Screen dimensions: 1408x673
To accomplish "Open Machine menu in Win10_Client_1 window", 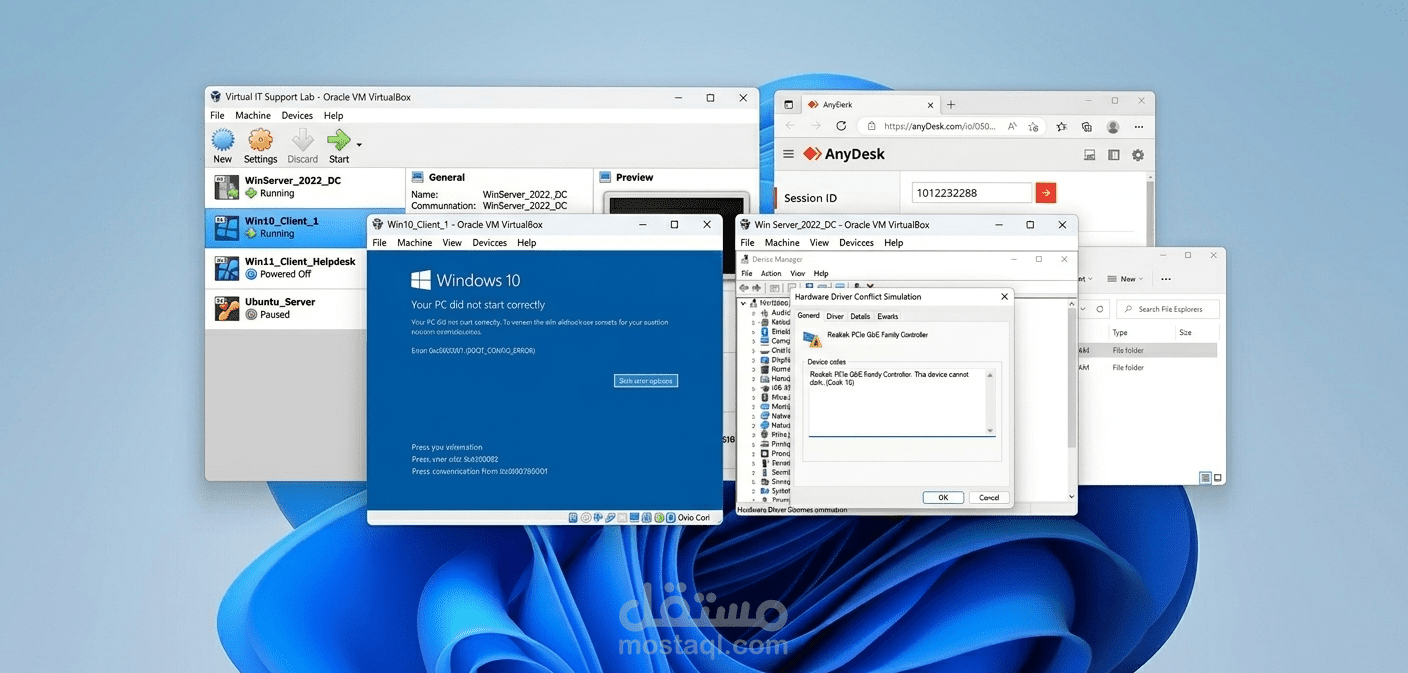I will tap(415, 243).
